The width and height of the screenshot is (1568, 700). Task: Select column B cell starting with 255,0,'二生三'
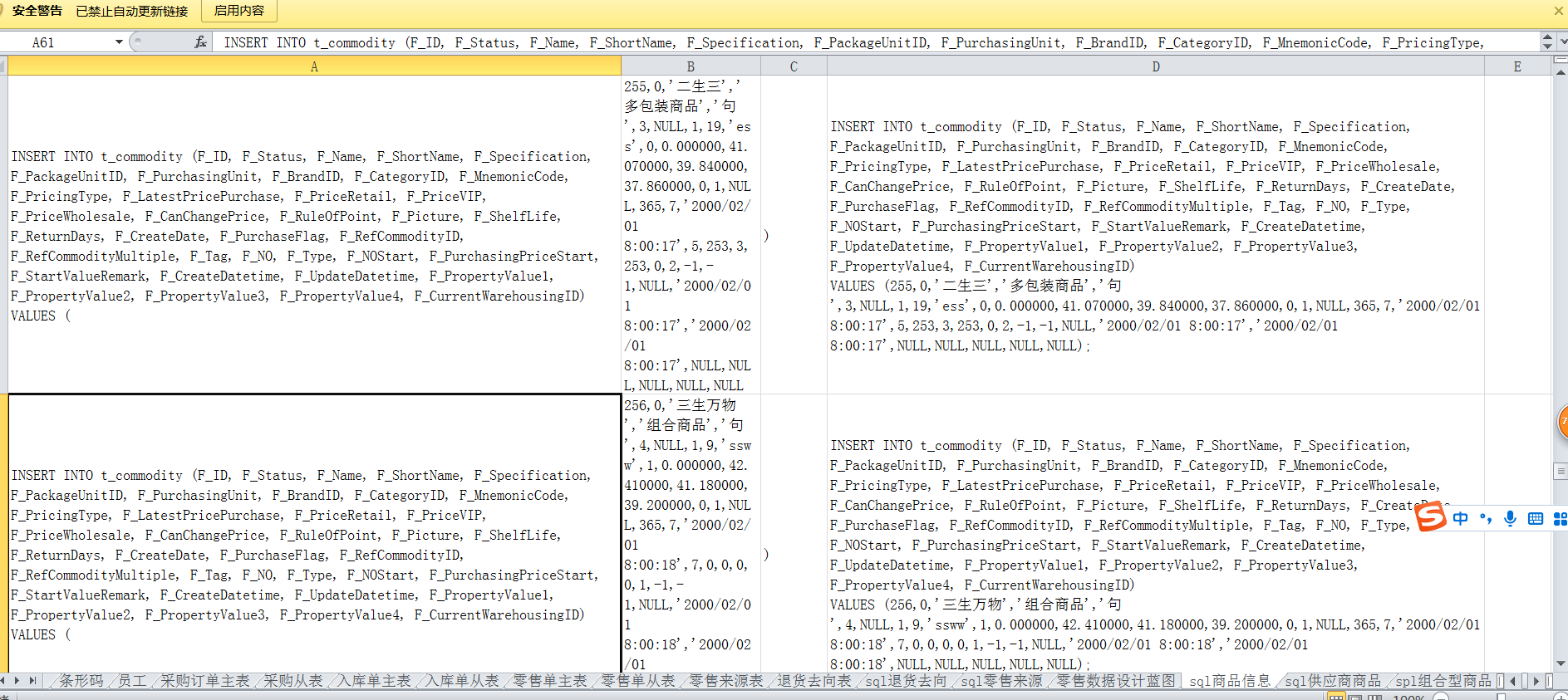click(691, 235)
